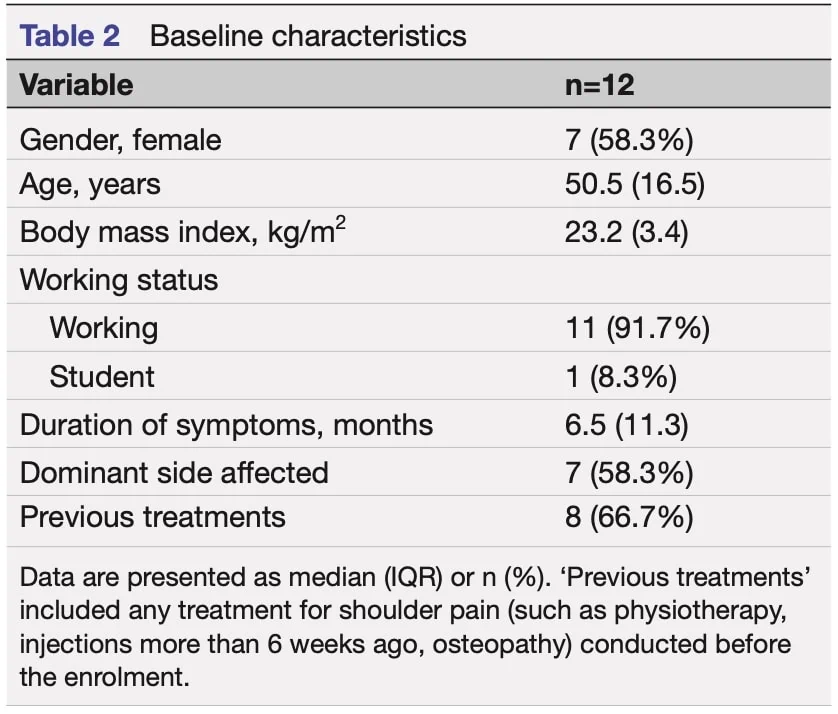Screen dimensions: 838x714
Task: Click the duration value 6.5 (11.3)
Action: [626, 425]
